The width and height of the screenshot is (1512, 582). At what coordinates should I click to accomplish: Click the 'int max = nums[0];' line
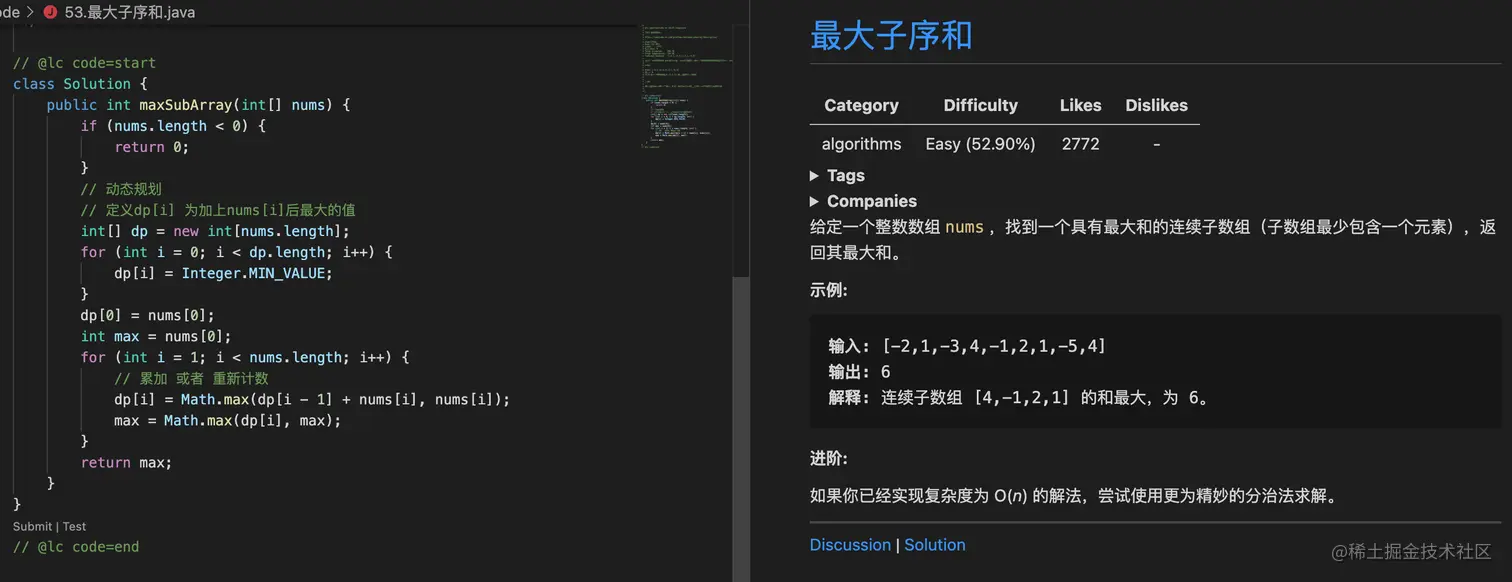(156, 336)
